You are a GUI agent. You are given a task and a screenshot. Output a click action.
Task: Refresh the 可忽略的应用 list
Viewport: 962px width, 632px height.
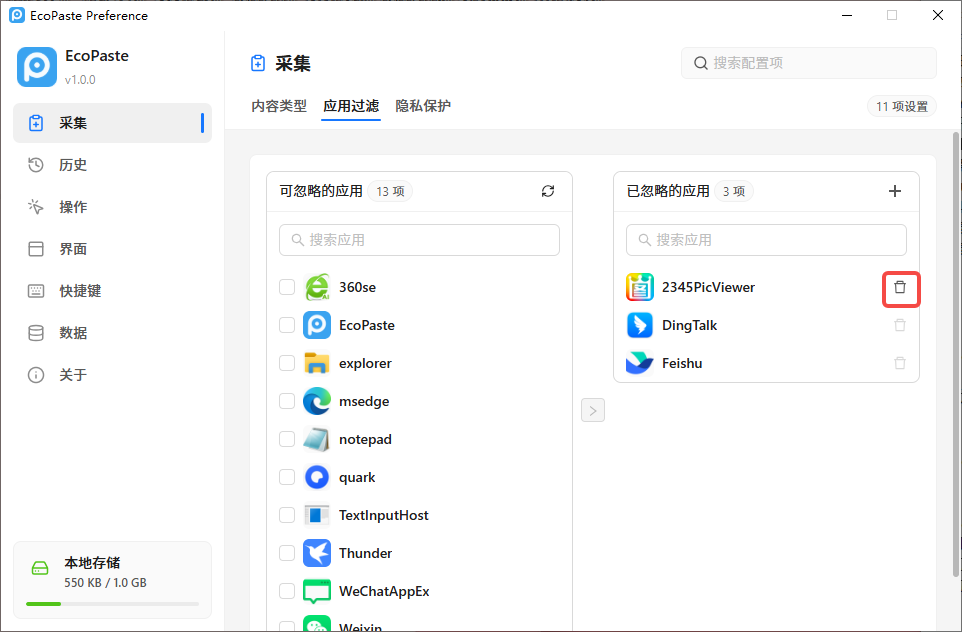click(548, 191)
